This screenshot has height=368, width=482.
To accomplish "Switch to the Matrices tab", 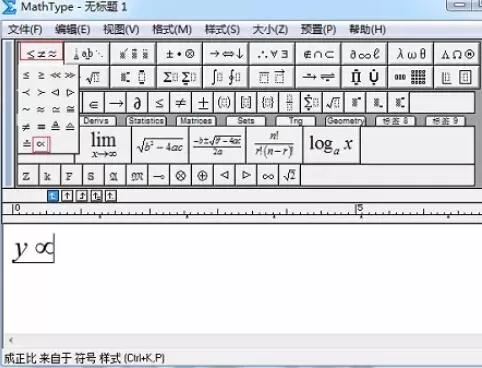I will [x=196, y=121].
